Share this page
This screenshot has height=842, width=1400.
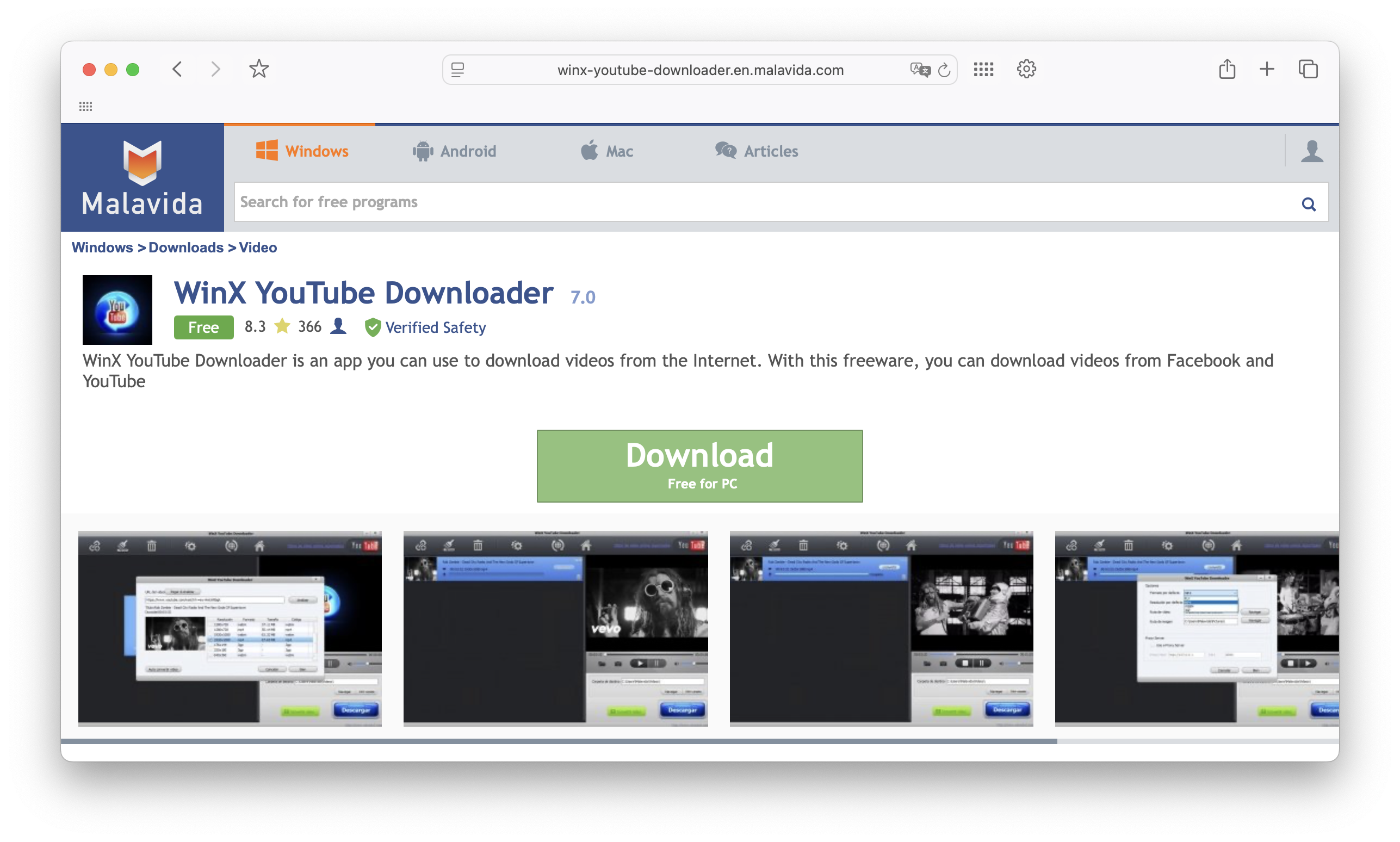click(x=1227, y=69)
